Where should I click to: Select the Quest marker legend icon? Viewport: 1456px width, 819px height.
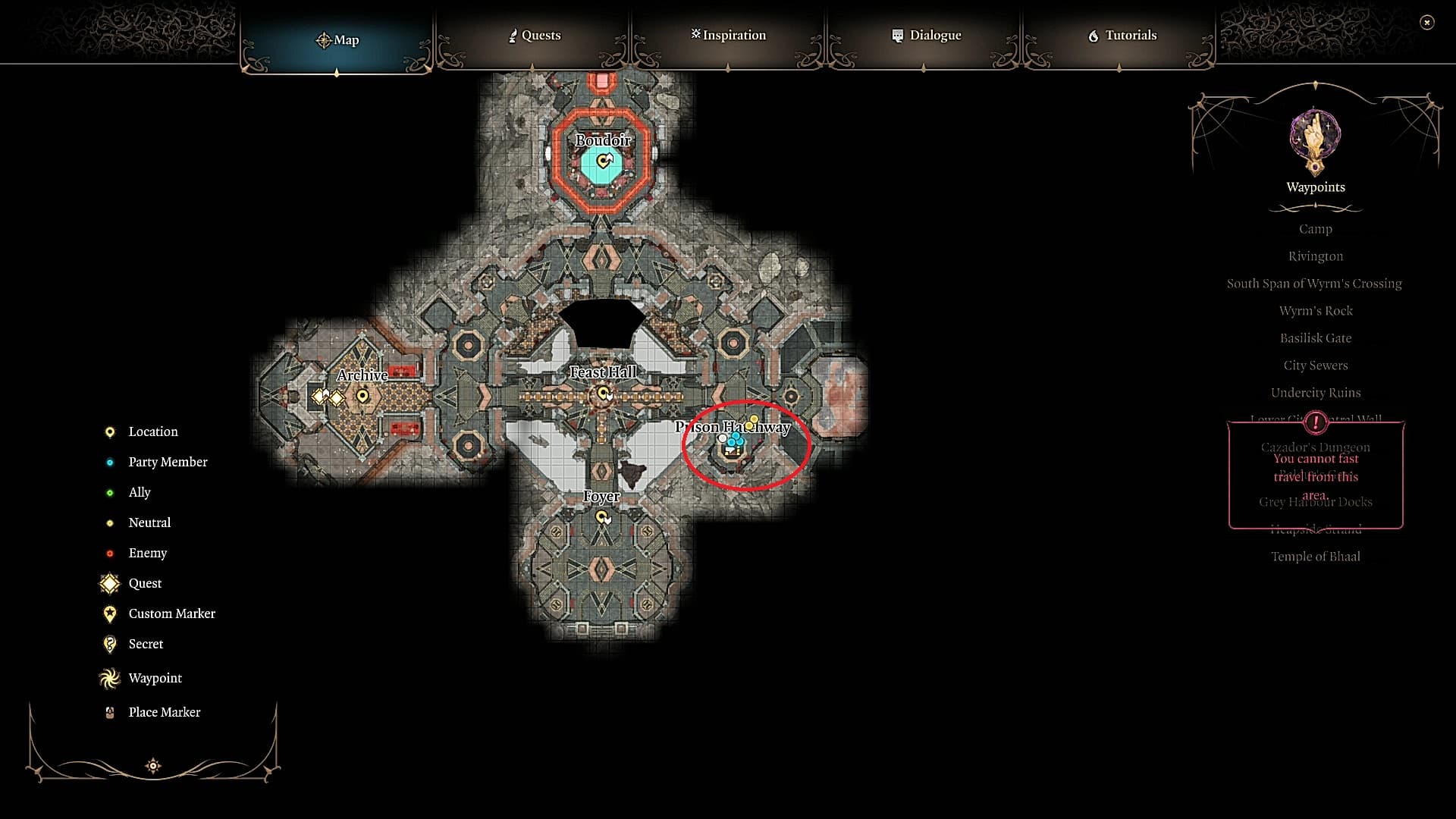[x=109, y=582]
